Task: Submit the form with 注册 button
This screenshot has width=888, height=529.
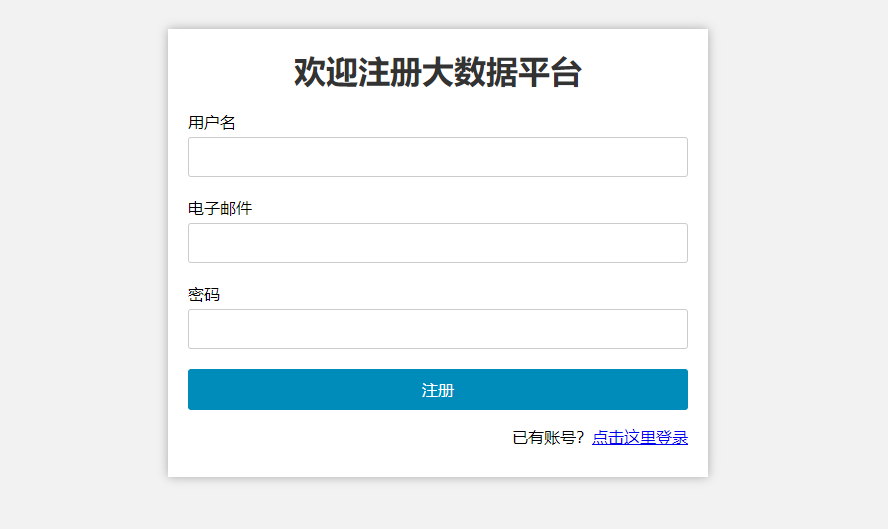Action: (438, 390)
